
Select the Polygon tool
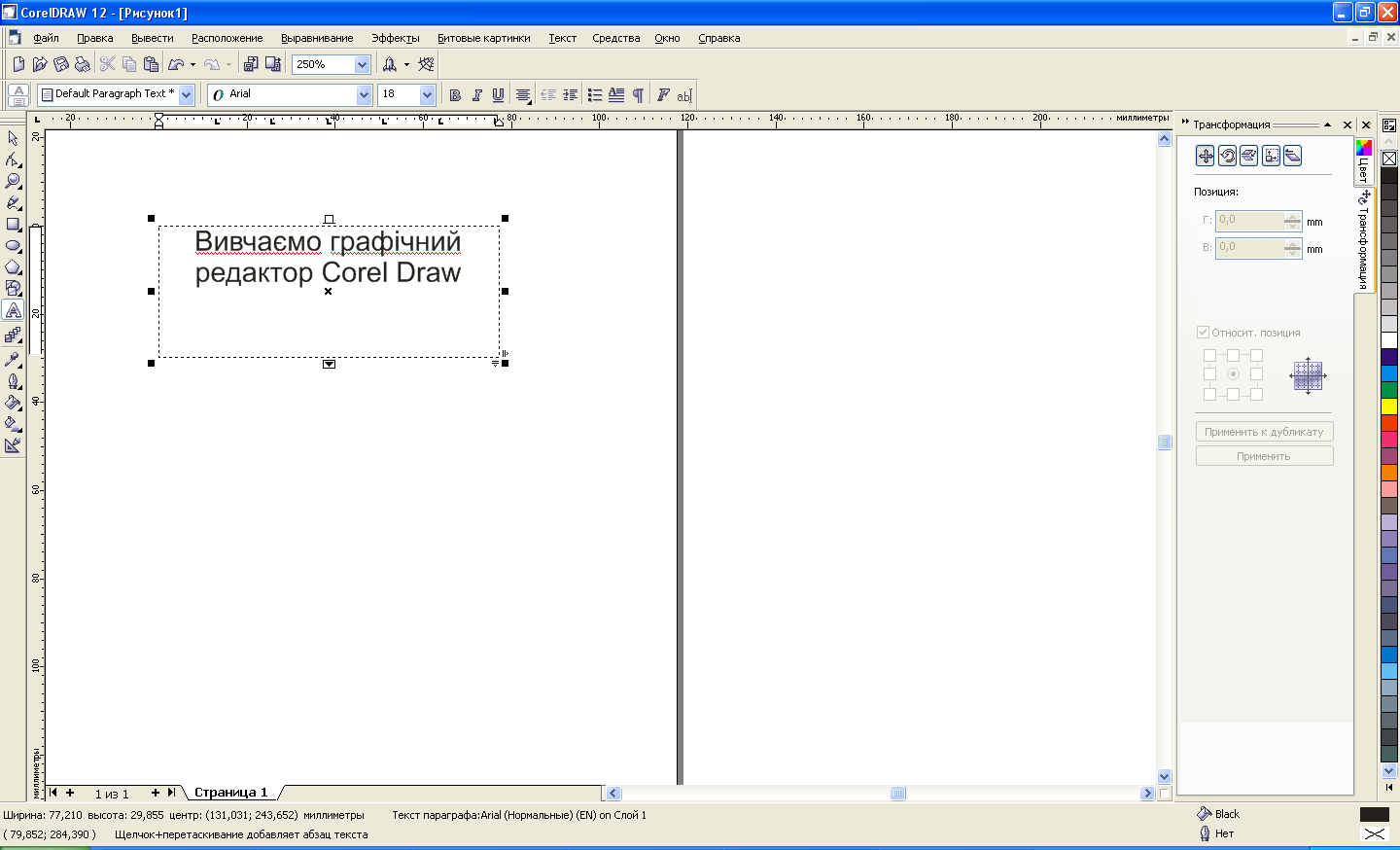coord(13,266)
